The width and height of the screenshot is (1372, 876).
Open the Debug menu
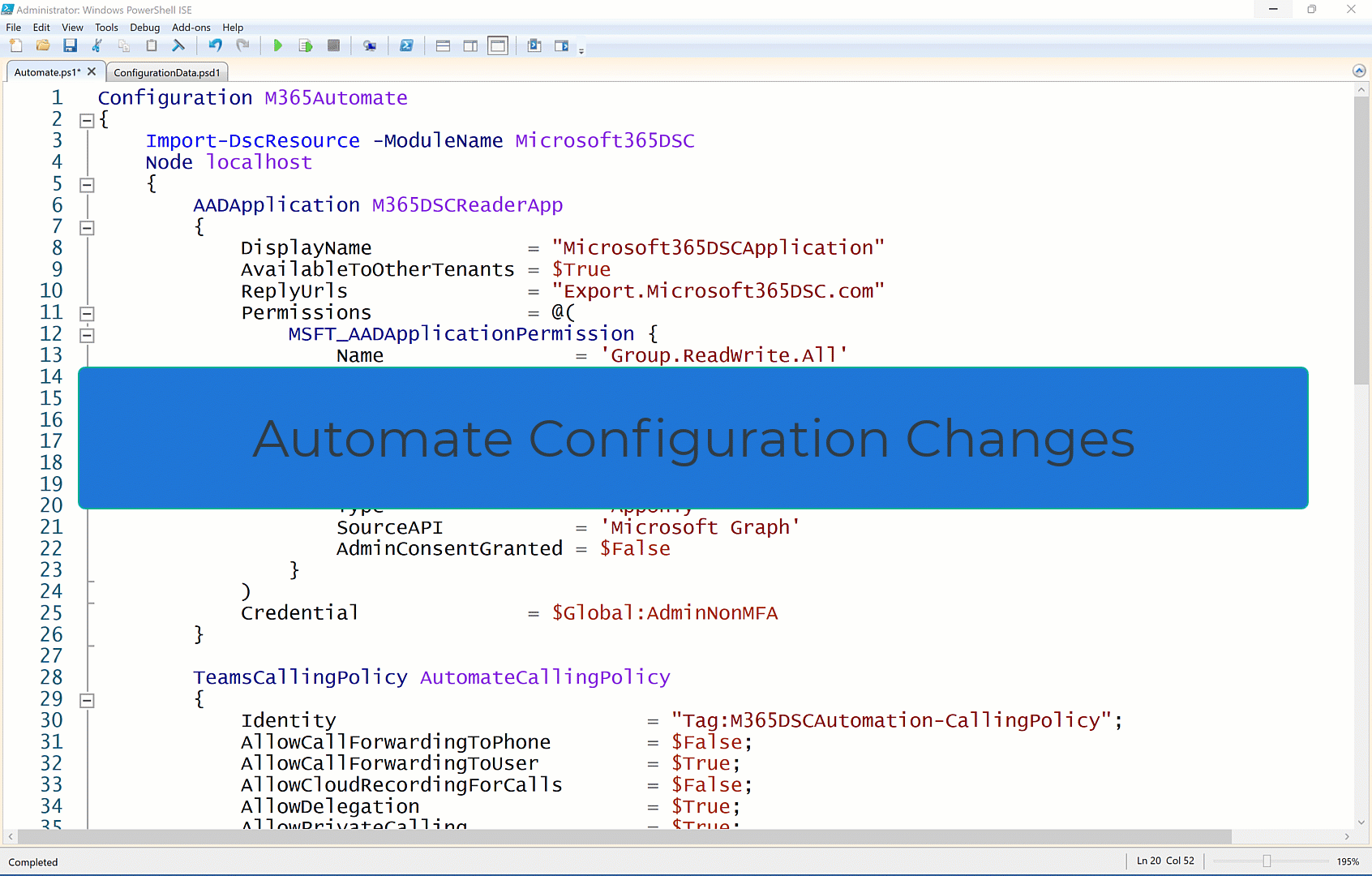144,27
